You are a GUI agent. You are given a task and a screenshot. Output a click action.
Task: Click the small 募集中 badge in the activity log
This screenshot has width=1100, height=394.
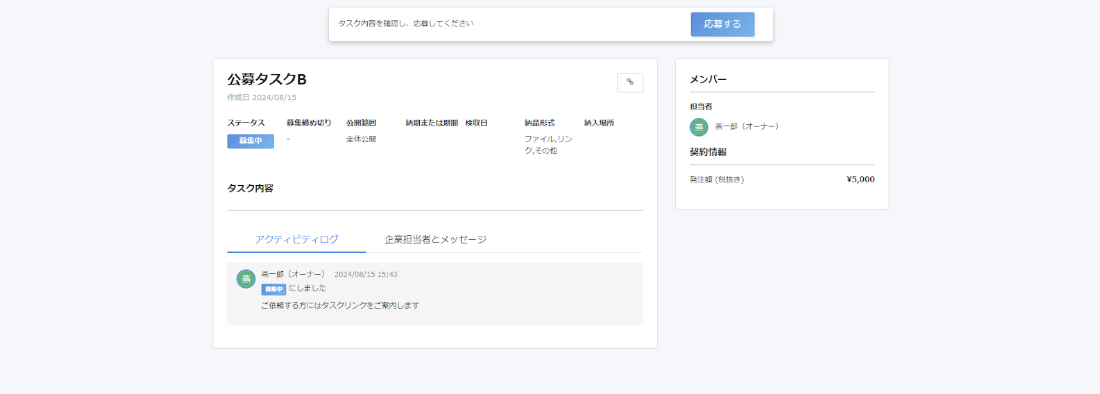(273, 289)
